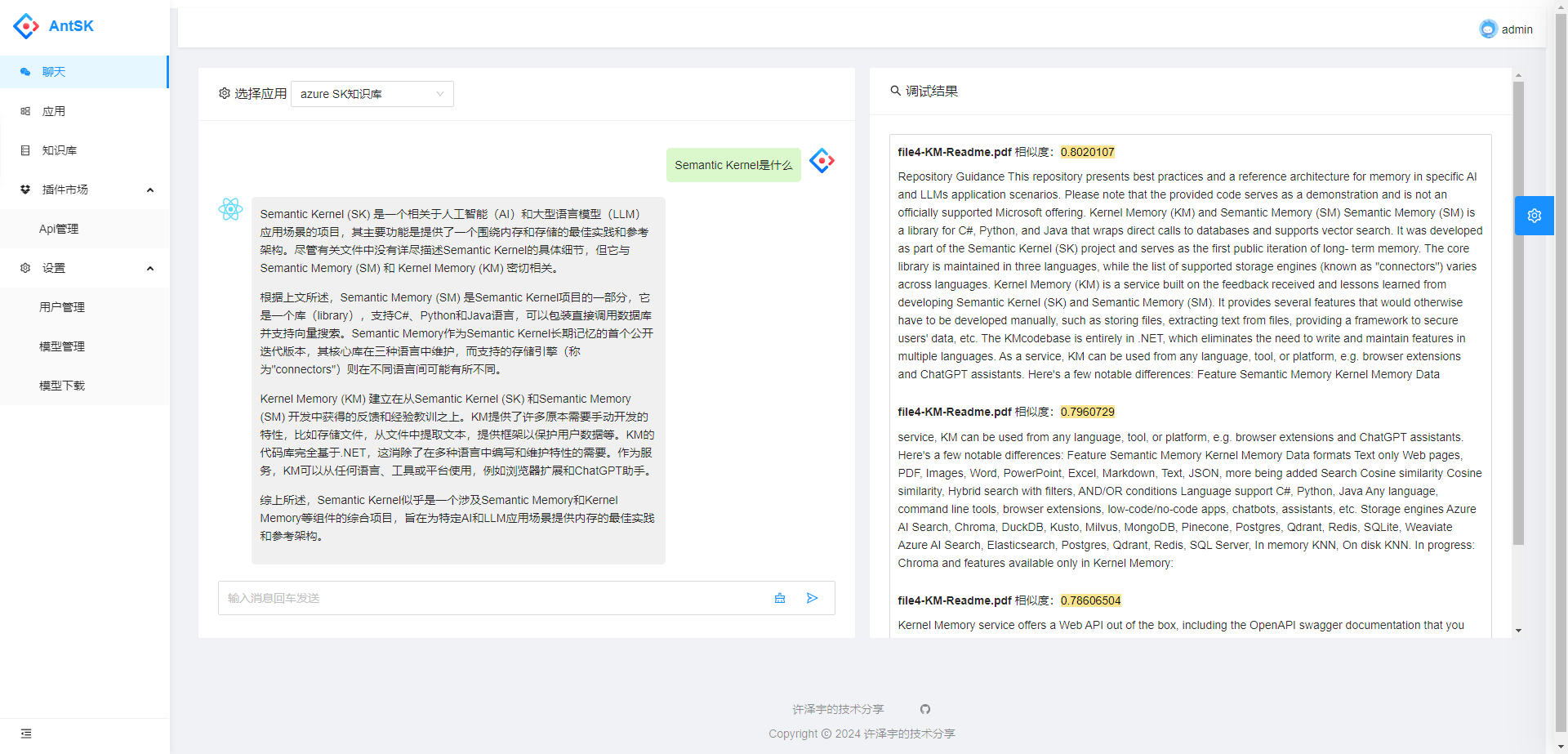Open the blue floating settings gear button

pos(1535,216)
